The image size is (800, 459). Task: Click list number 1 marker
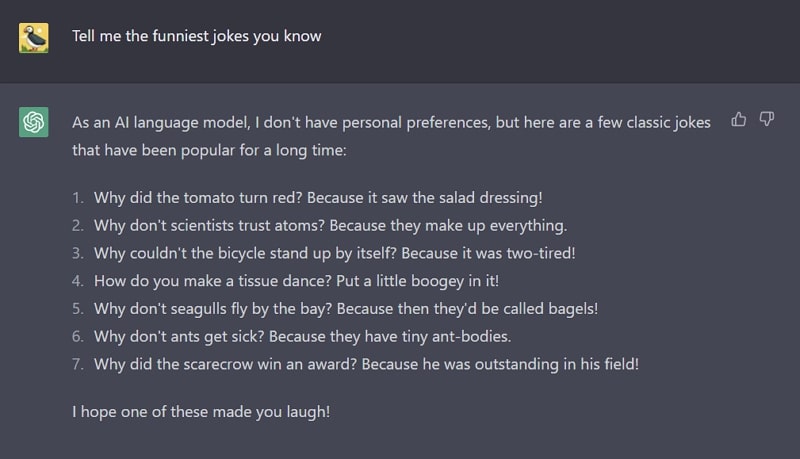(x=78, y=198)
